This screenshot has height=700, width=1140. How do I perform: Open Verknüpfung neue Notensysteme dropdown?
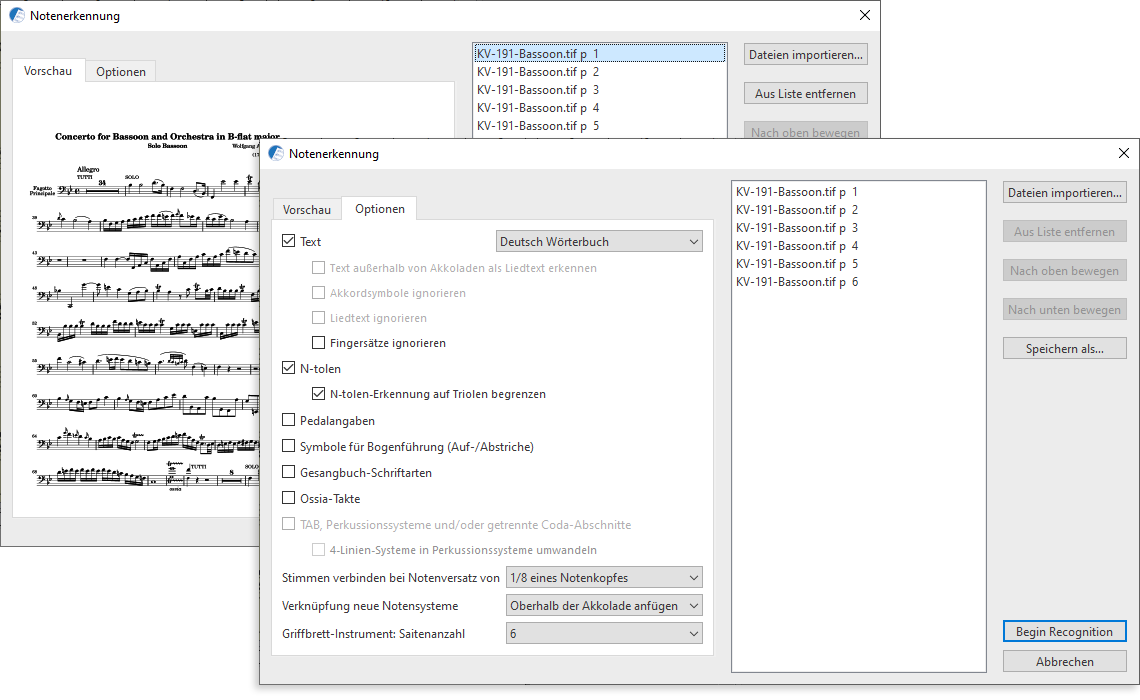click(604, 605)
